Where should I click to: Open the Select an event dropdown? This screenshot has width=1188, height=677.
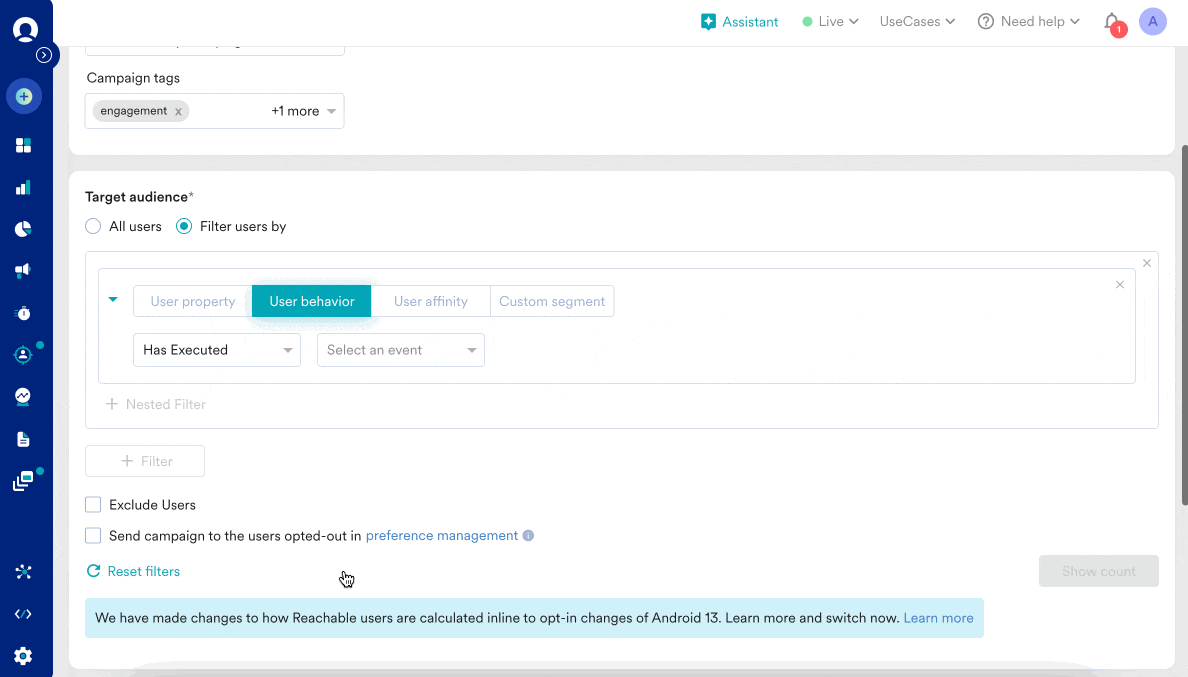pos(401,350)
